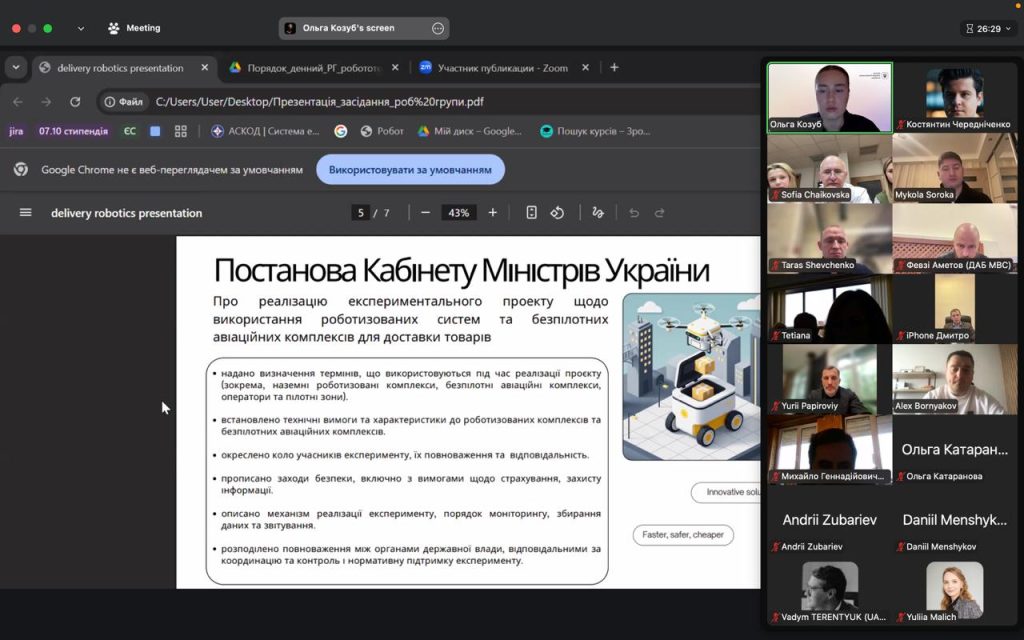Select Ольга Козуб's video thumbnail
The width and height of the screenshot is (1024, 640).
pyautogui.click(x=829, y=97)
